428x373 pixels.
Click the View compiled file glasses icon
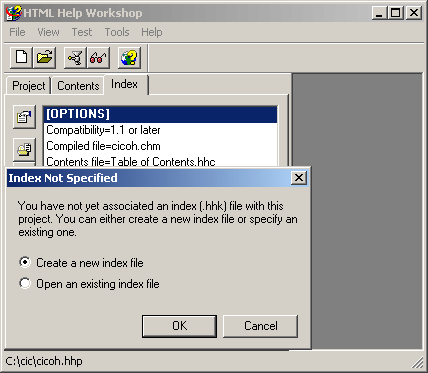tap(98, 57)
